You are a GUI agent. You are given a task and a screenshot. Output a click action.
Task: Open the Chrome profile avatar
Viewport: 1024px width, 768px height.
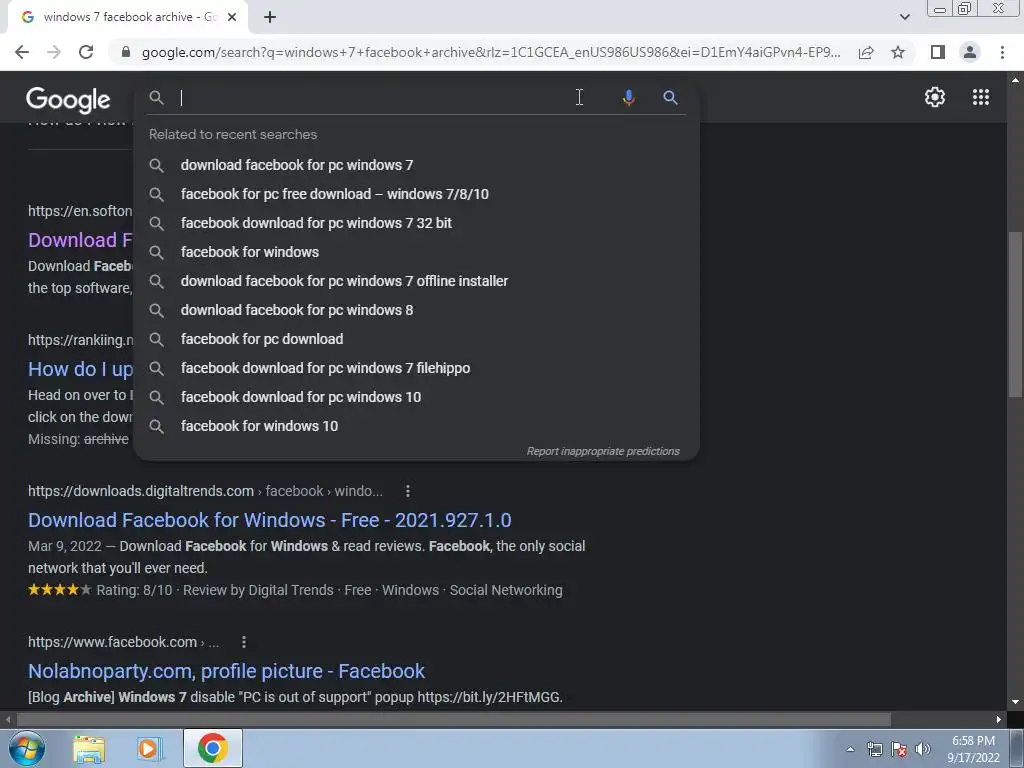pos(970,52)
